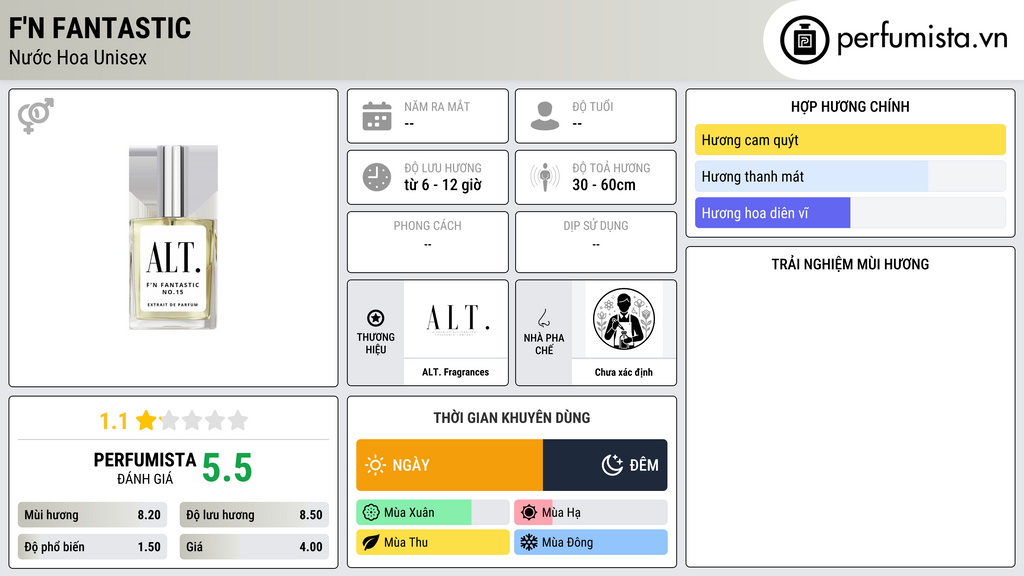
Task: Click the nose icon above Nhà pha chế
Action: pos(543,318)
